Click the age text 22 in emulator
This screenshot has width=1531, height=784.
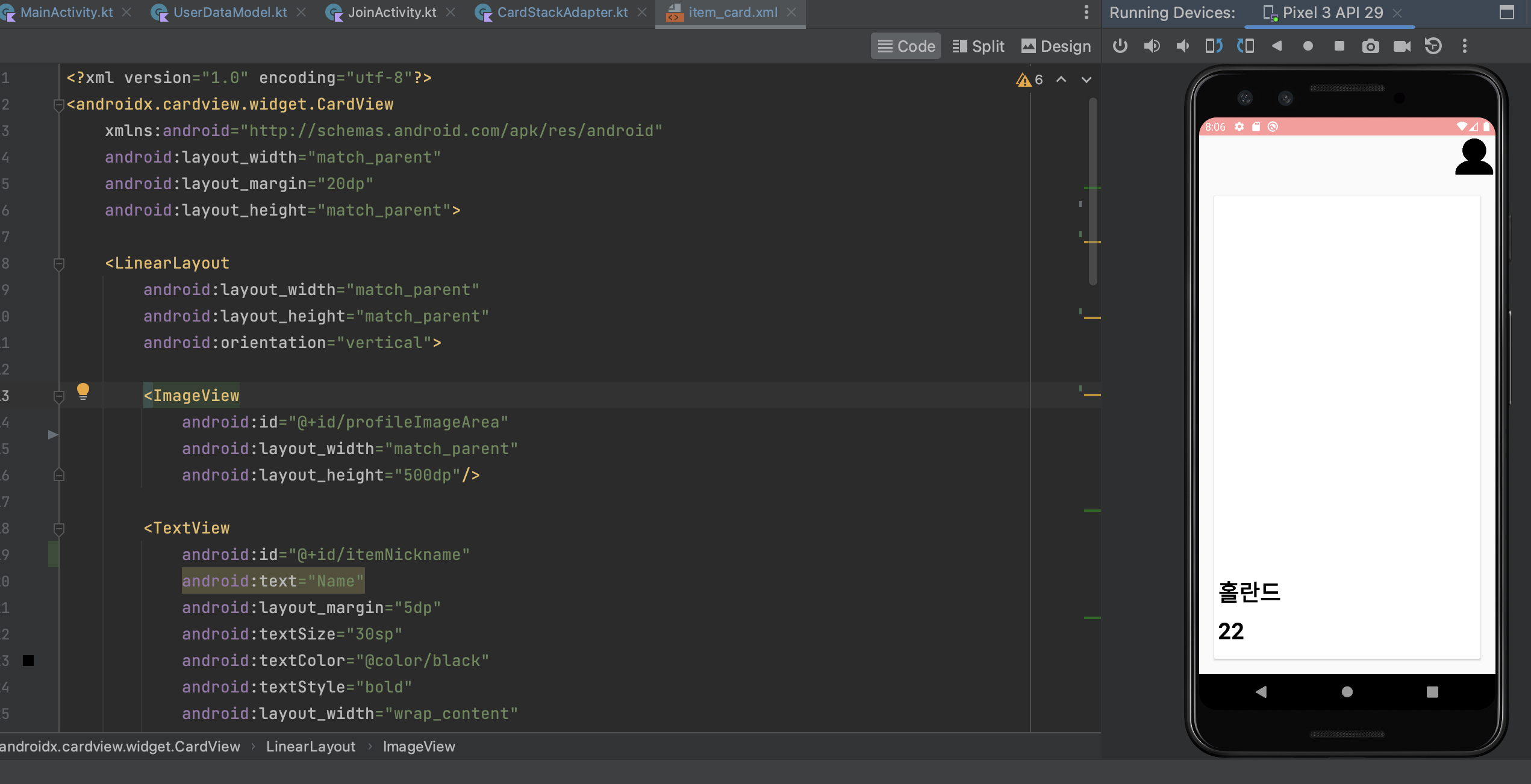click(1230, 632)
